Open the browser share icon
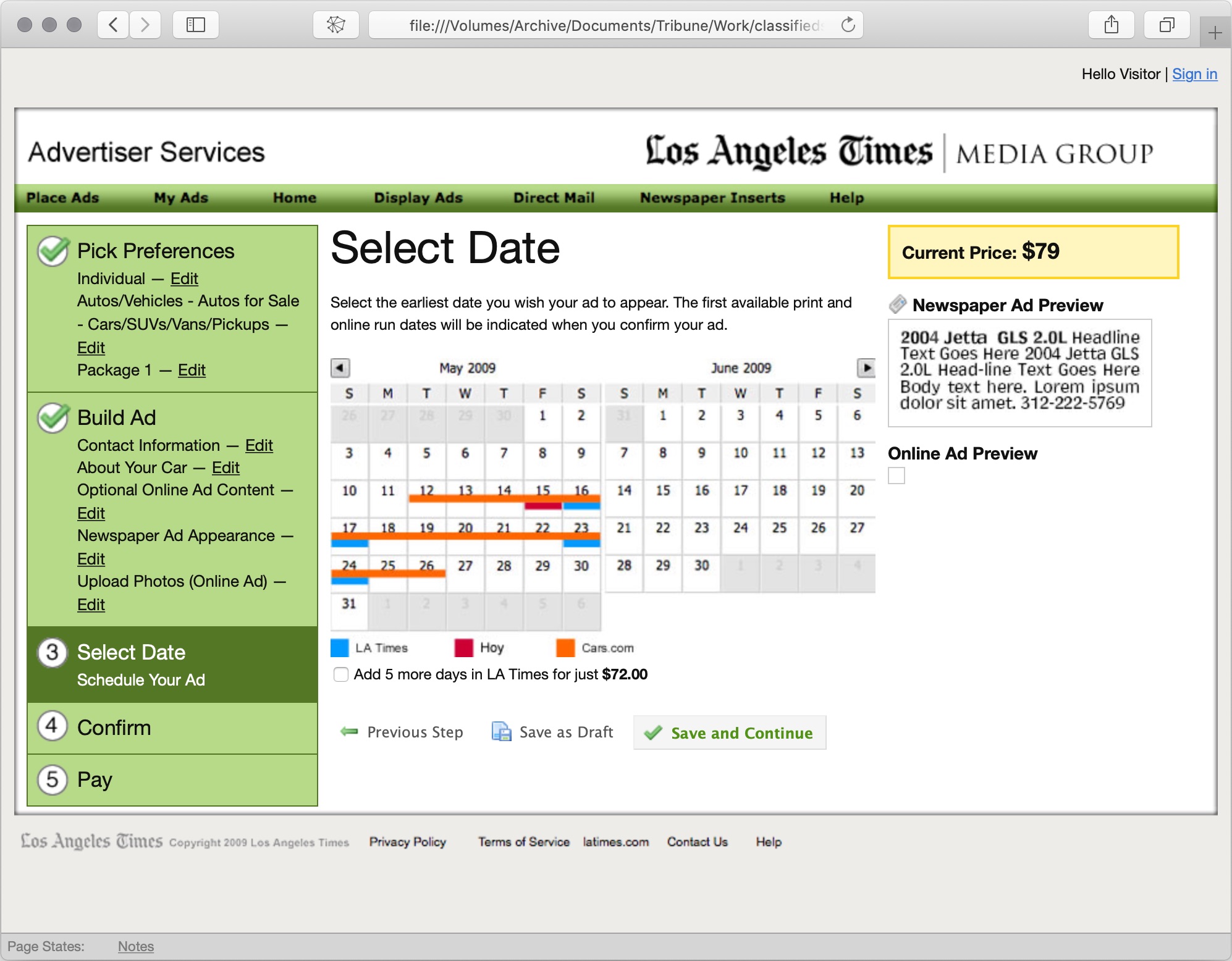Viewport: 1232px width, 961px height. [x=1112, y=25]
